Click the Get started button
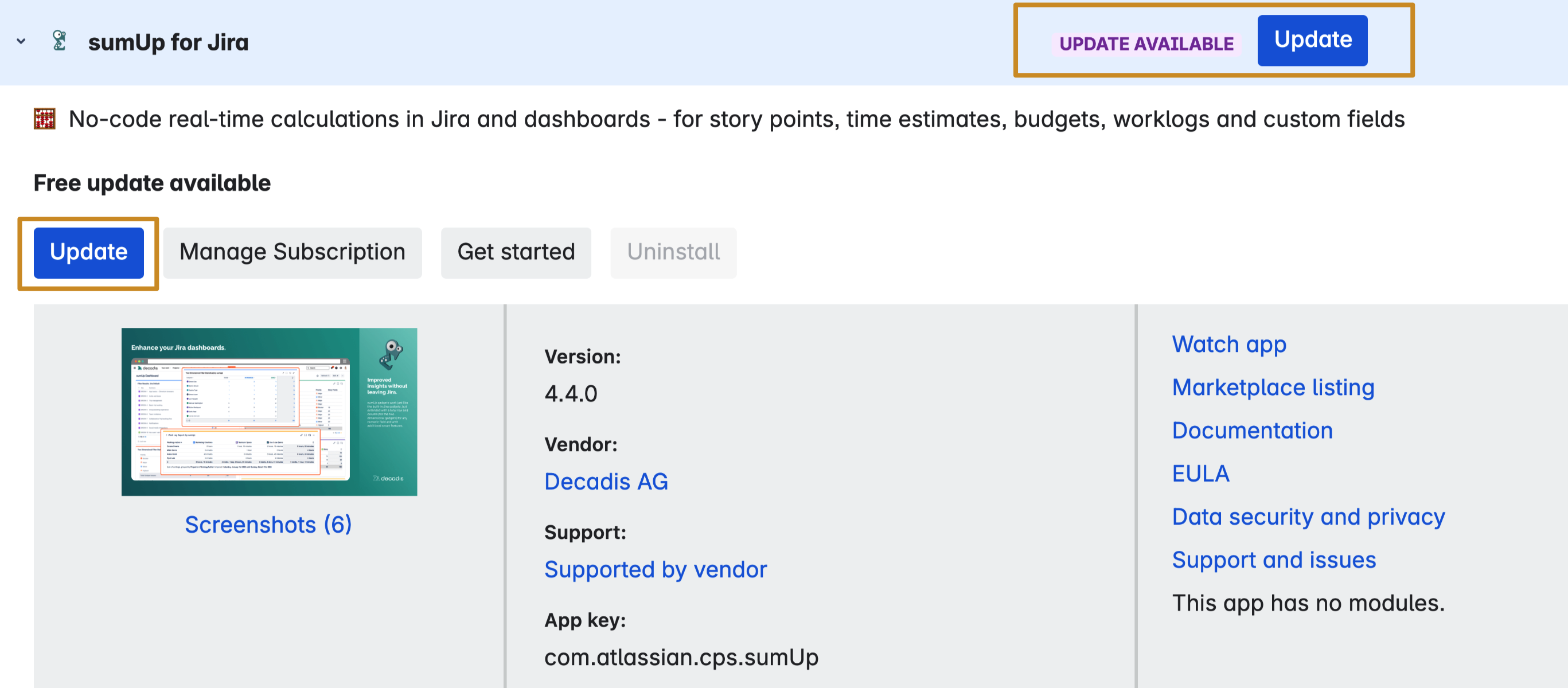Viewport: 1568px width, 688px height. pyautogui.click(x=516, y=252)
